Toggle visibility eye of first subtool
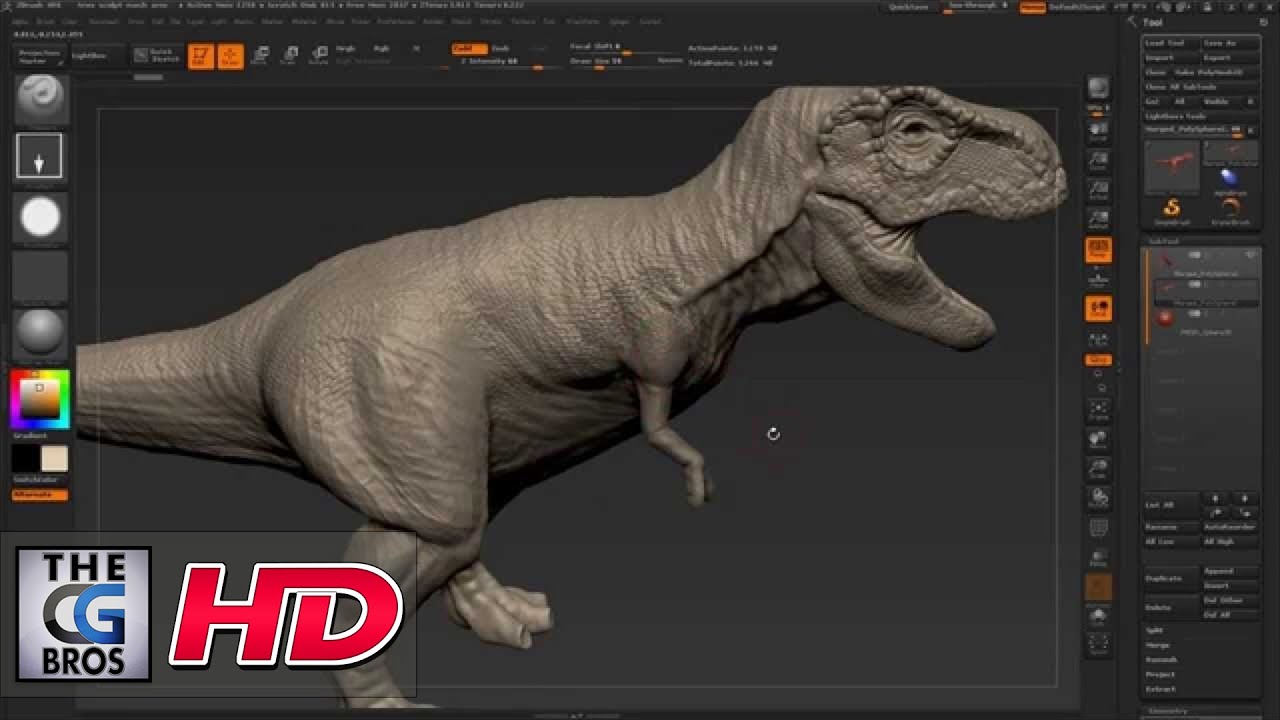The image size is (1280, 720). 1251,255
